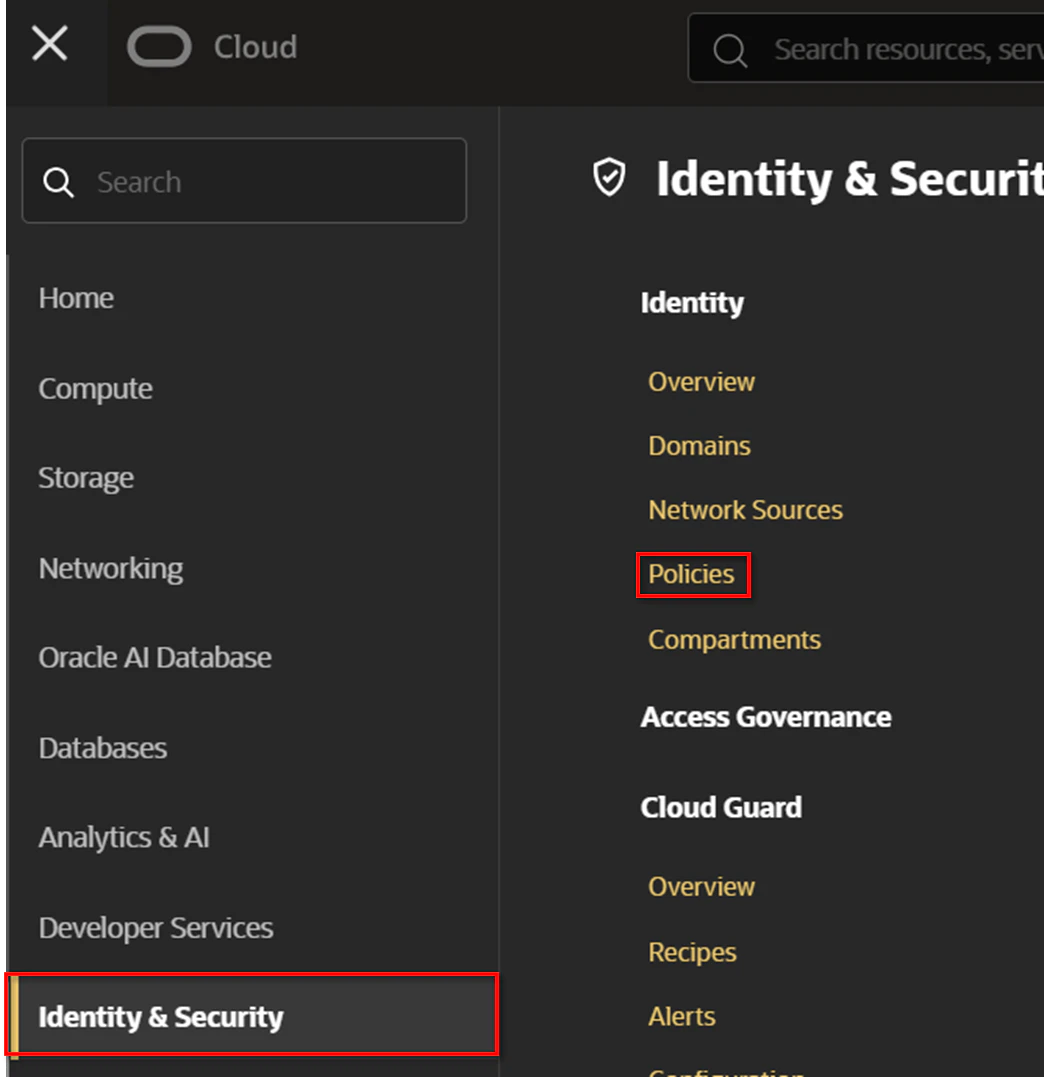Image resolution: width=1044 pixels, height=1077 pixels.
Task: Open the Policies link
Action: click(x=691, y=574)
